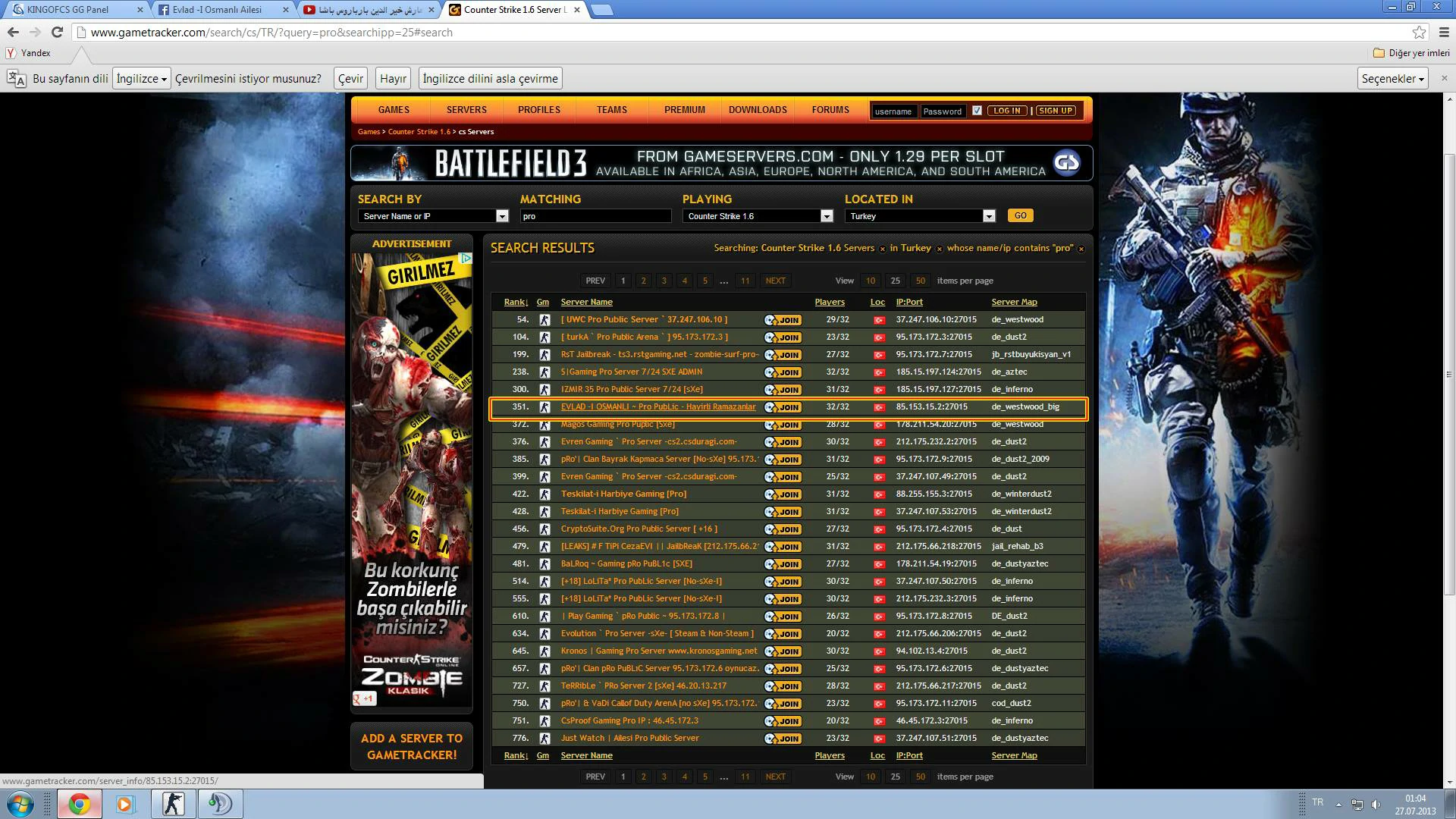Show 50 items per page at top
Image resolution: width=1456 pixels, height=819 pixels.
(x=920, y=281)
